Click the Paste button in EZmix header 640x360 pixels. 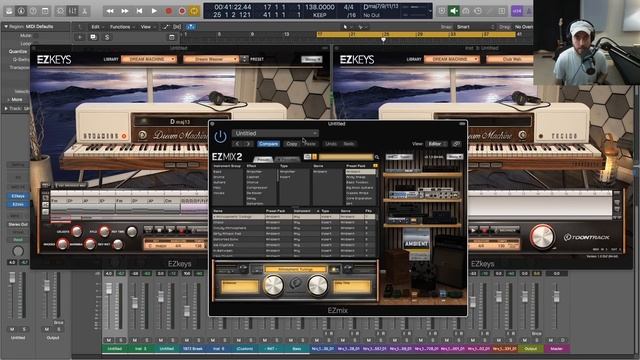click(x=309, y=144)
